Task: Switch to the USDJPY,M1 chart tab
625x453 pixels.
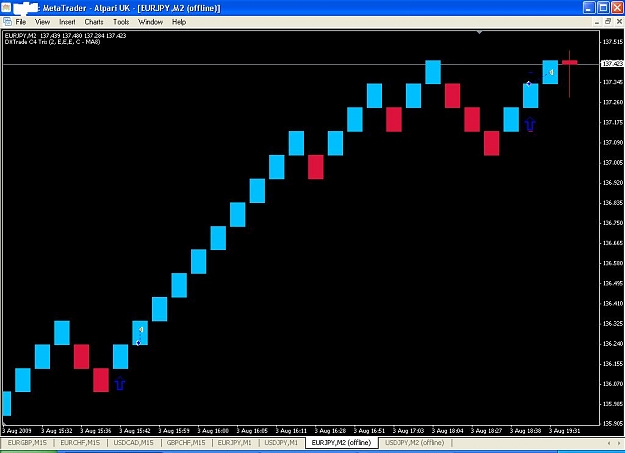Action: [x=281, y=443]
